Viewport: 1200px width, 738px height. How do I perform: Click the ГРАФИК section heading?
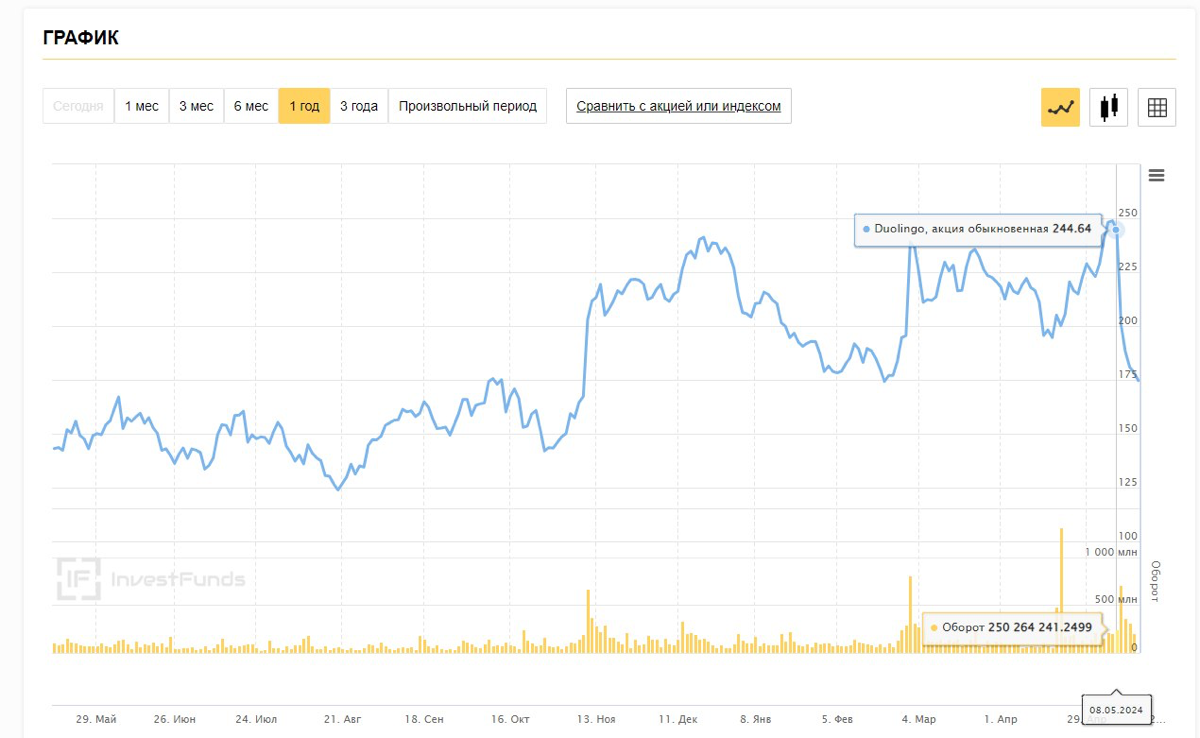coord(81,39)
